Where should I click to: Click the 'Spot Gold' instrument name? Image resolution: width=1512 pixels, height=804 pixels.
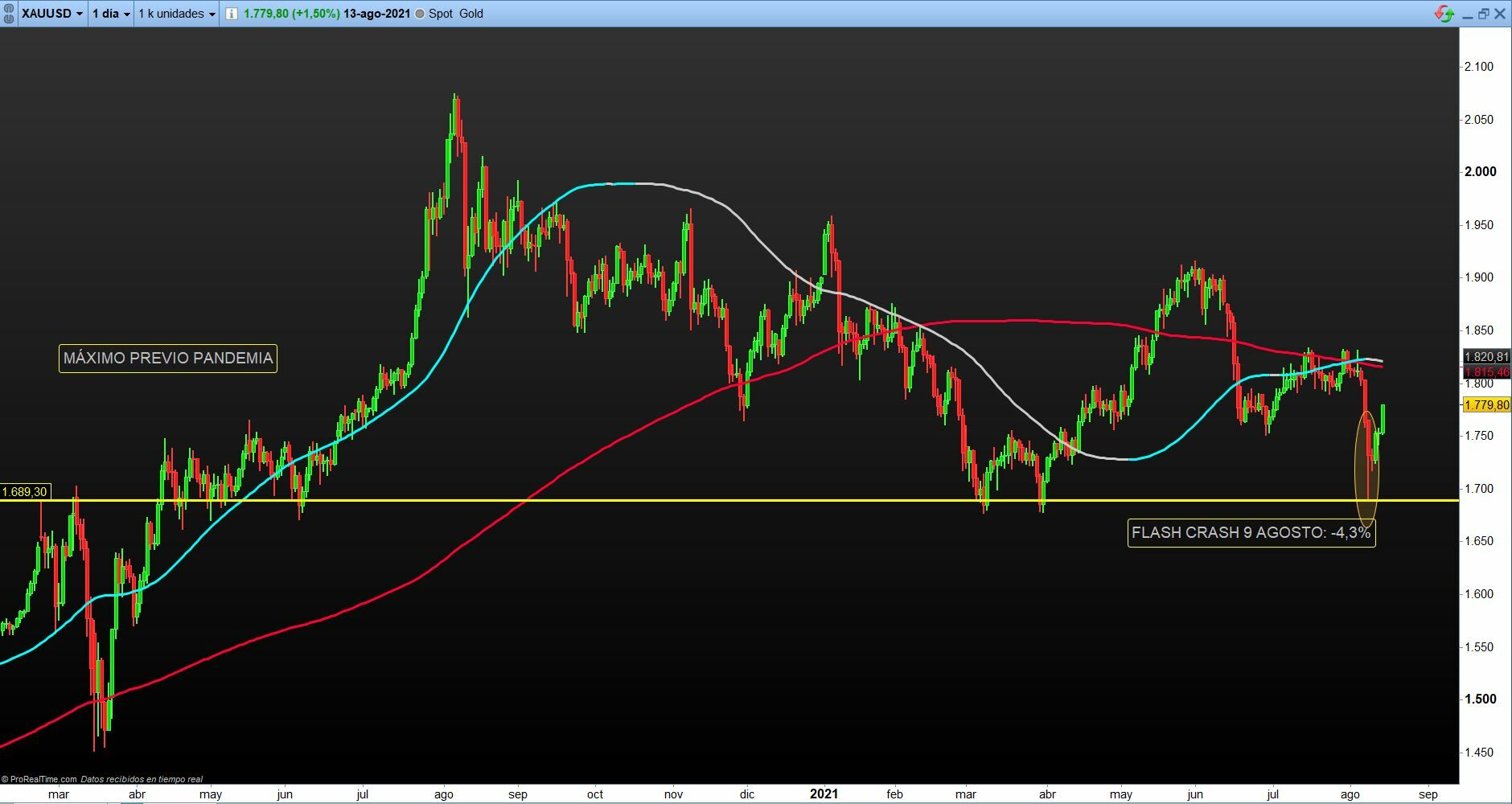tap(456, 14)
